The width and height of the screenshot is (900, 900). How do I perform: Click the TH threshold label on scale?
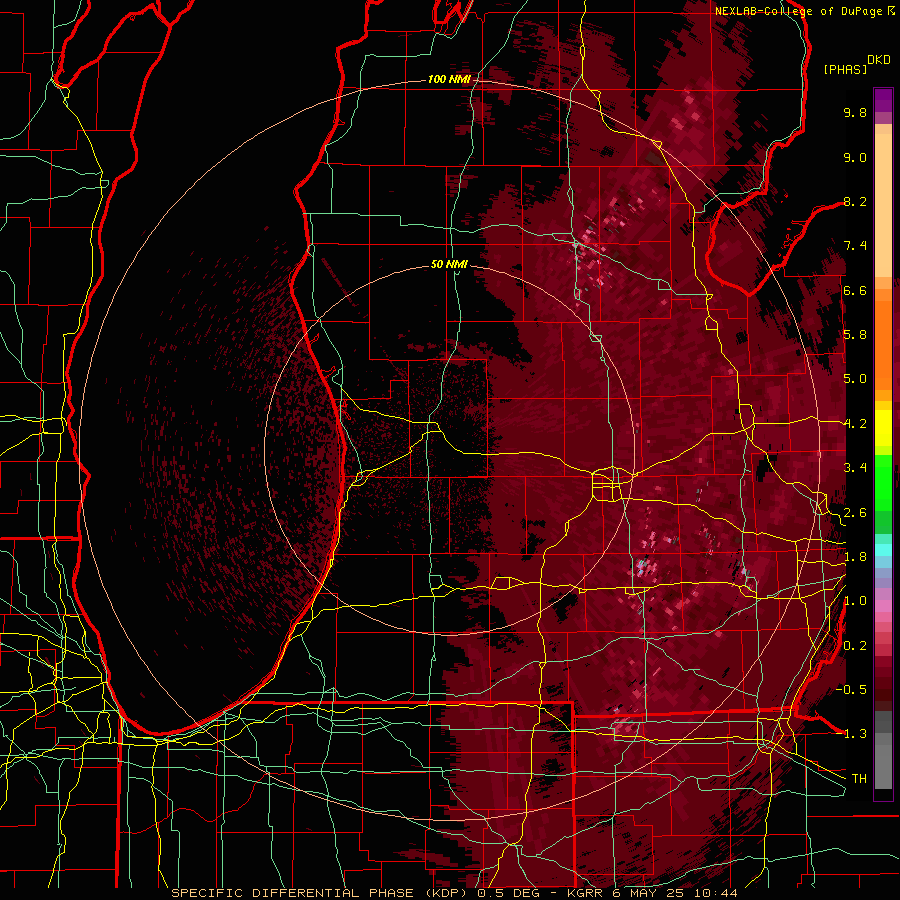(x=859, y=779)
